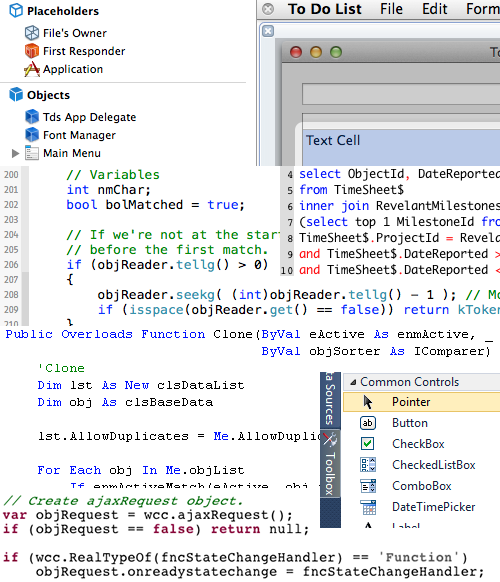Select the DateTimePicker control icon
This screenshot has width=500, height=582.
[368, 507]
